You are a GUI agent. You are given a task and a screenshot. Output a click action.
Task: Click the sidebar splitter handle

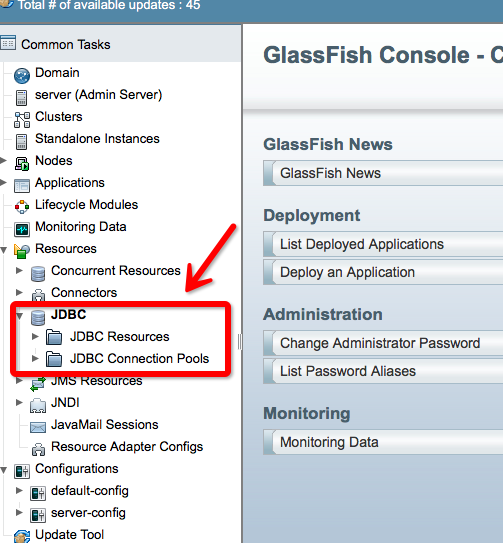(x=239, y=342)
